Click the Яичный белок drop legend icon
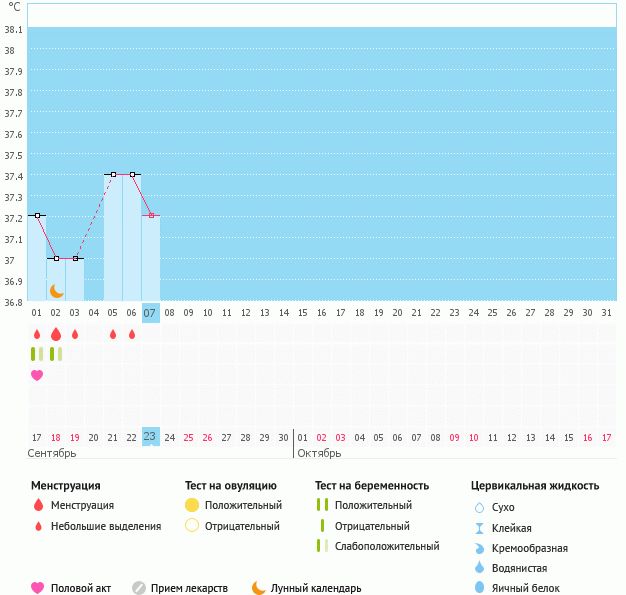This screenshot has height=595, width=626. 479,588
